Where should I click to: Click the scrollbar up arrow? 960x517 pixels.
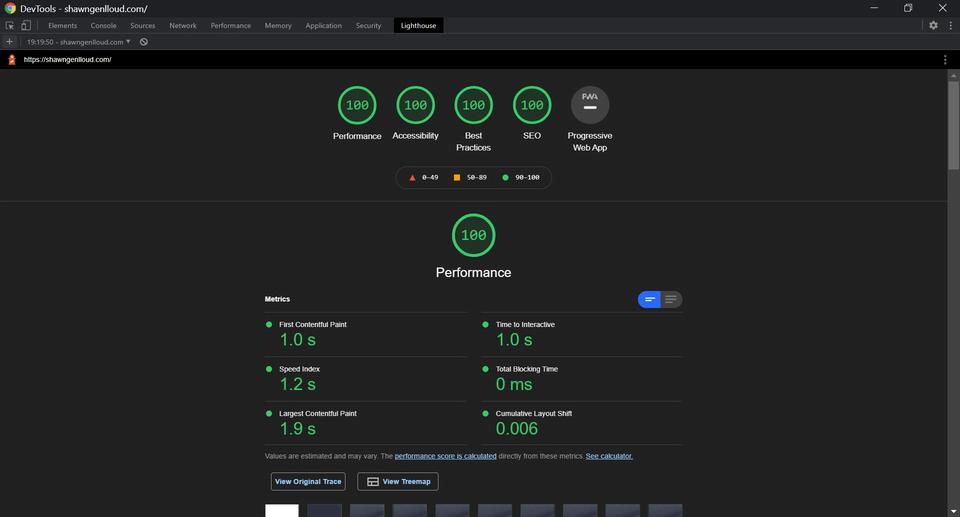coord(953,74)
